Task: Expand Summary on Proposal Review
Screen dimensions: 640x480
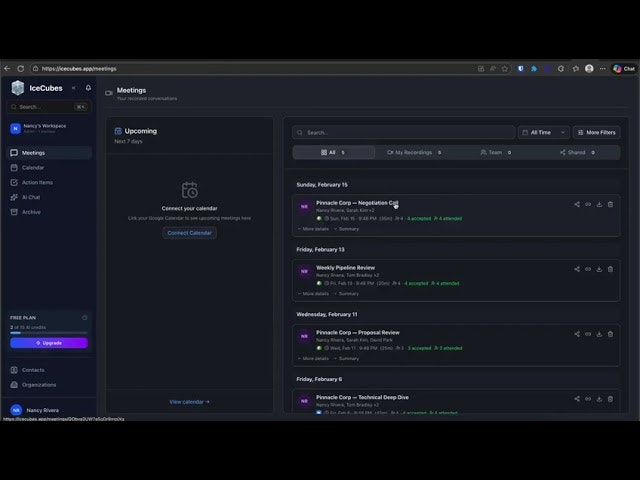Action: pyautogui.click(x=347, y=359)
